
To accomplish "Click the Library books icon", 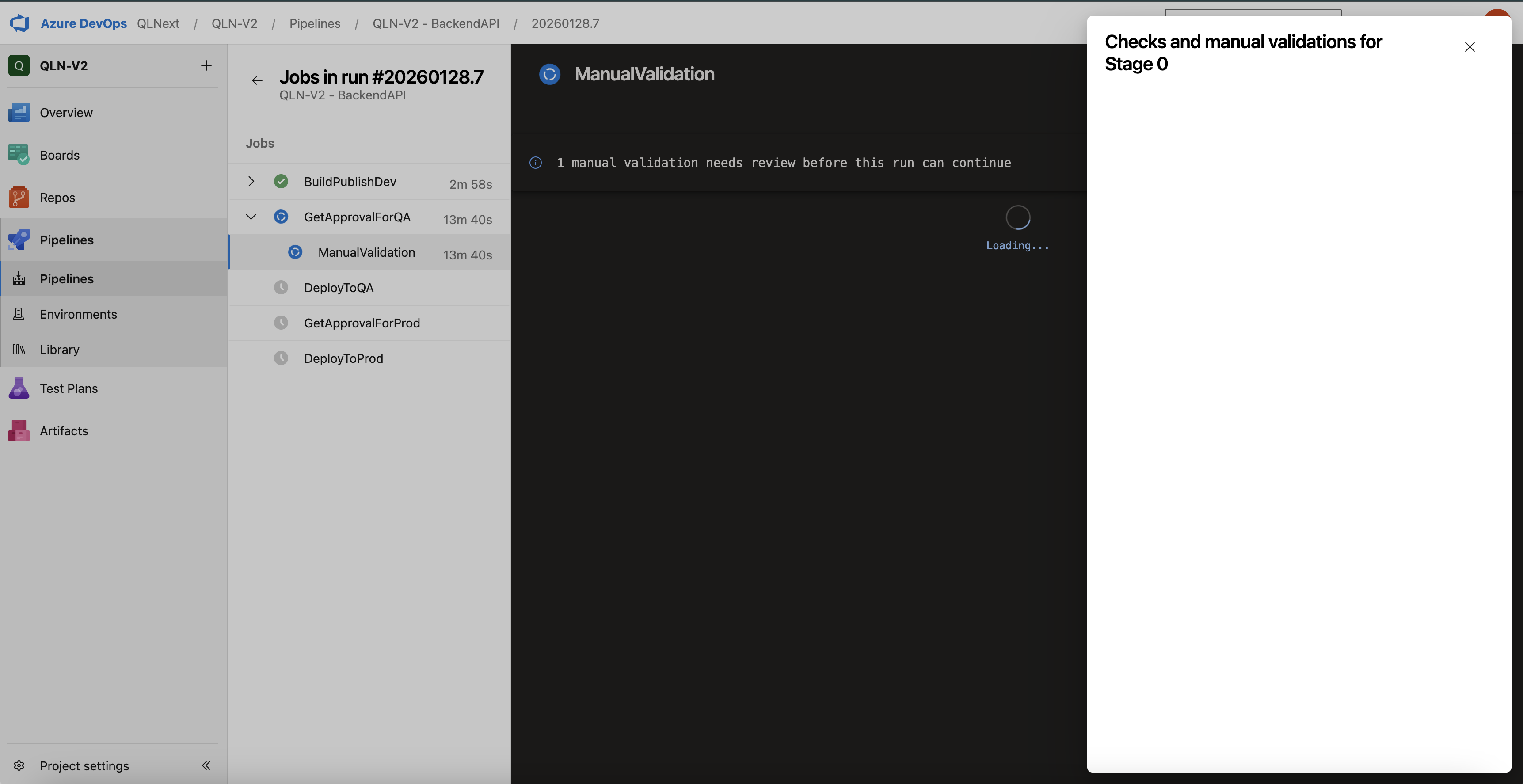I will tap(19, 350).
